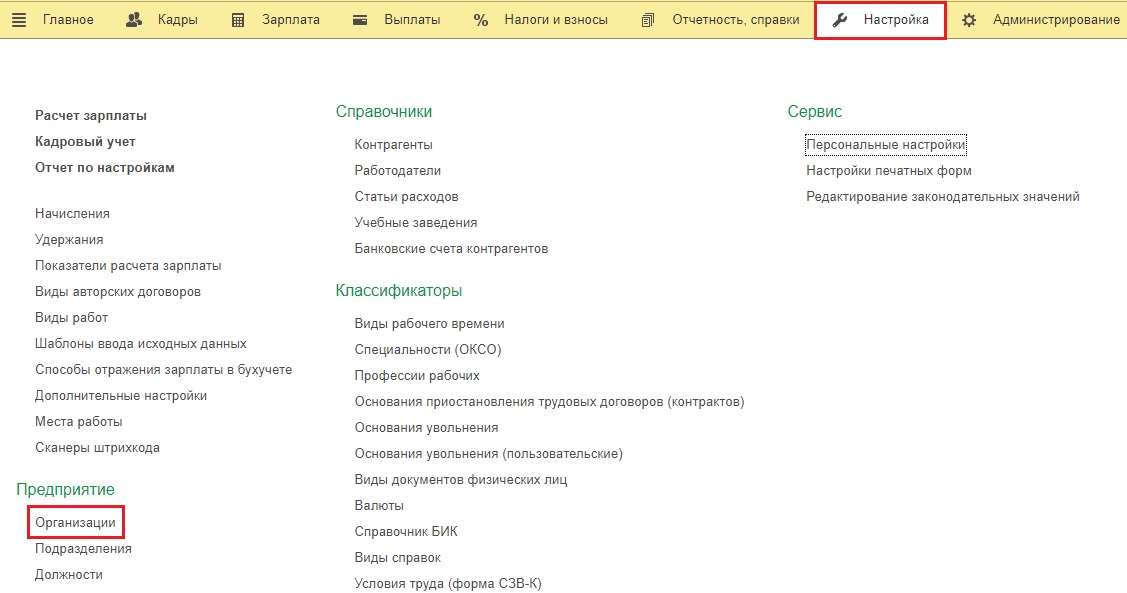Screen dimensions: 1127x593
Task: Open Контрагенты directory
Action: 394,144
